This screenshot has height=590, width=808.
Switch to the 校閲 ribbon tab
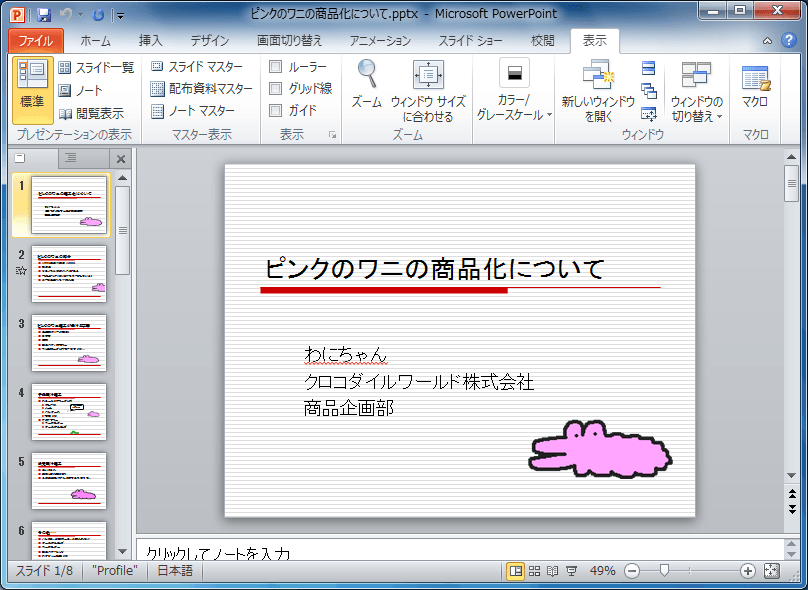click(x=542, y=41)
